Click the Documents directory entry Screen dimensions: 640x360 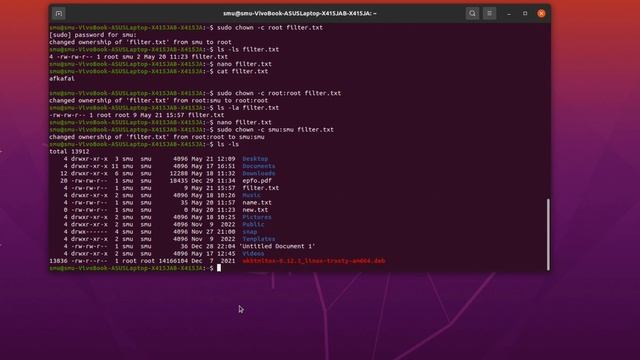click(259, 166)
